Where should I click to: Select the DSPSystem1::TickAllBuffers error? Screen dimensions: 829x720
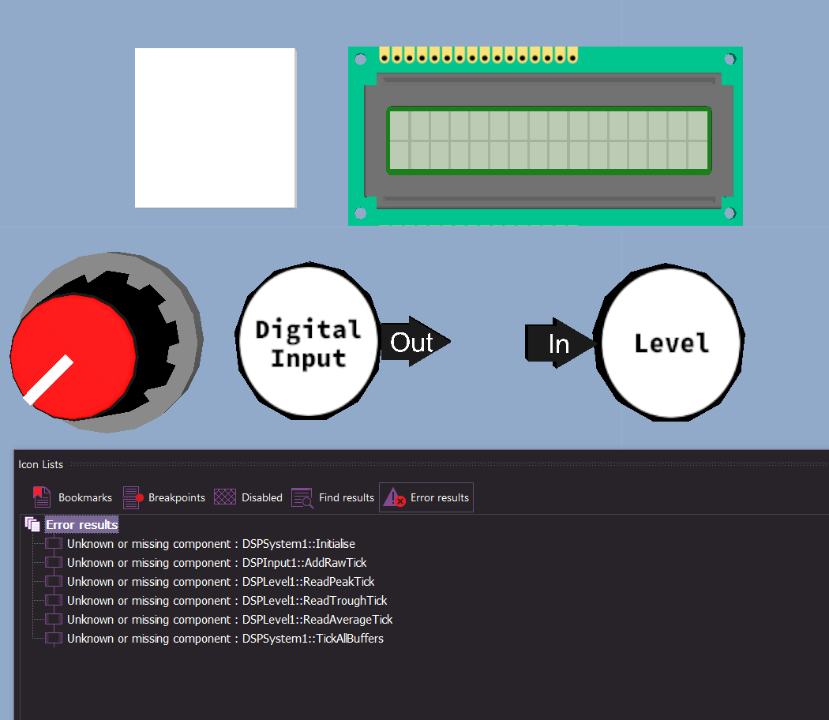coord(225,638)
